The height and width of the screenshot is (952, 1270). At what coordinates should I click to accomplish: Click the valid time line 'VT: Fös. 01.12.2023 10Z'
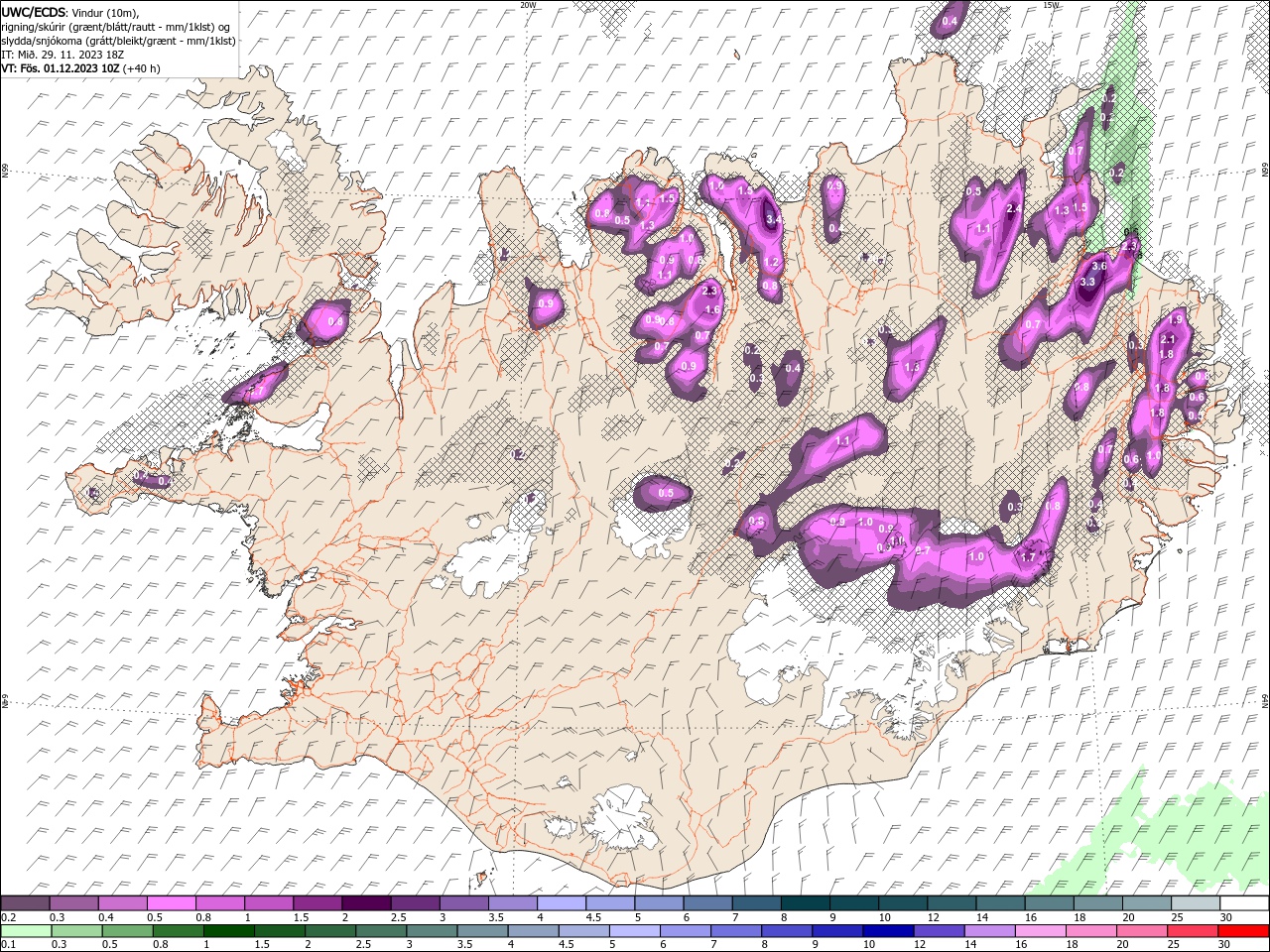tap(61, 68)
